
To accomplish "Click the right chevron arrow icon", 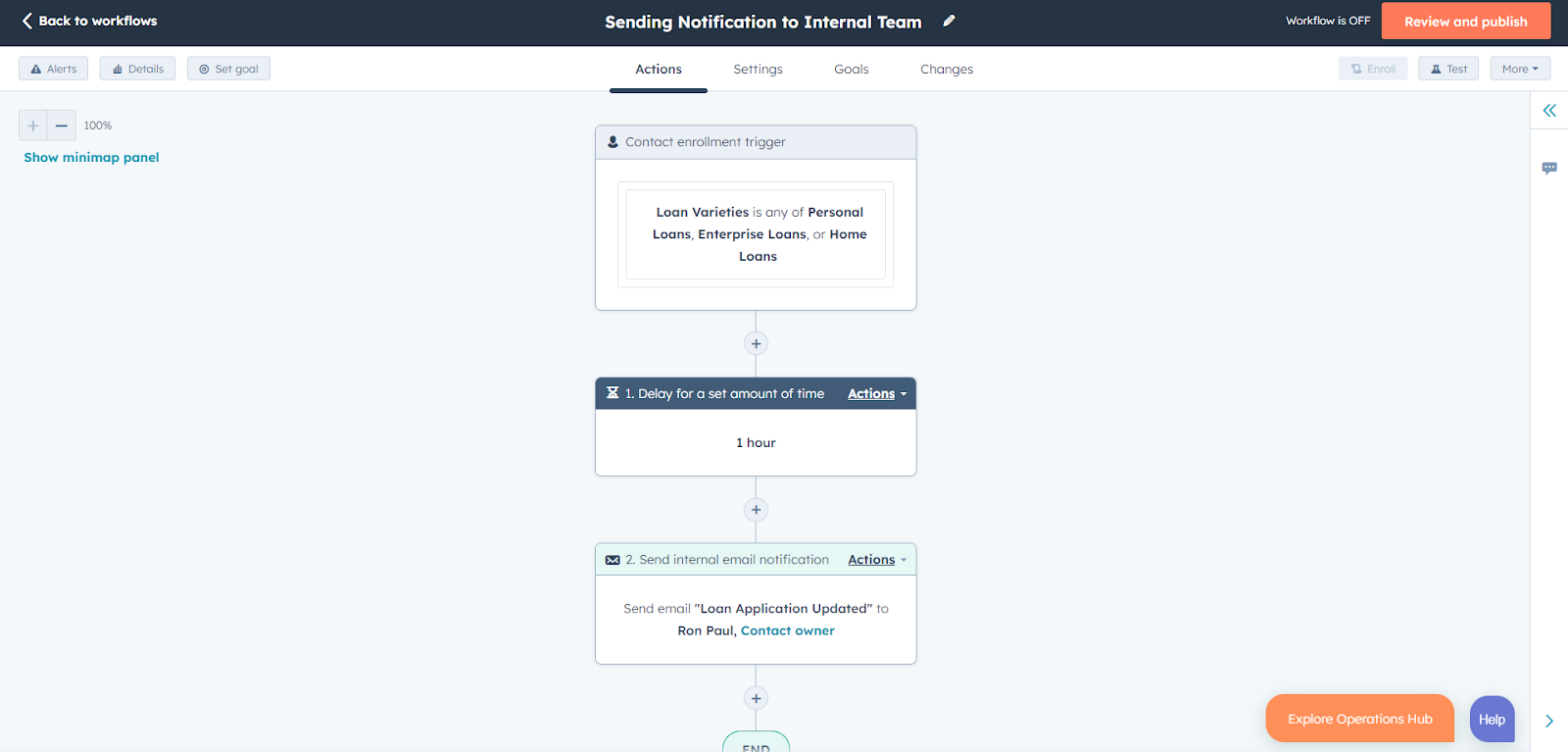I will (1549, 721).
